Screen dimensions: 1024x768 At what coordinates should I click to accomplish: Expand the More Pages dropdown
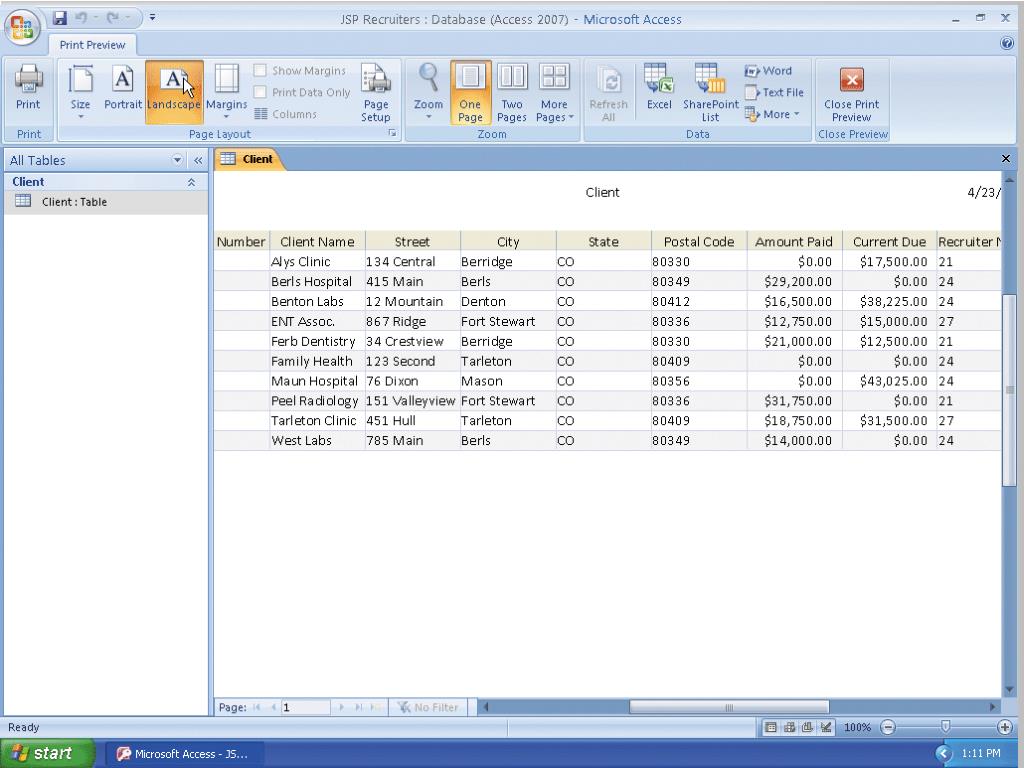point(554,93)
